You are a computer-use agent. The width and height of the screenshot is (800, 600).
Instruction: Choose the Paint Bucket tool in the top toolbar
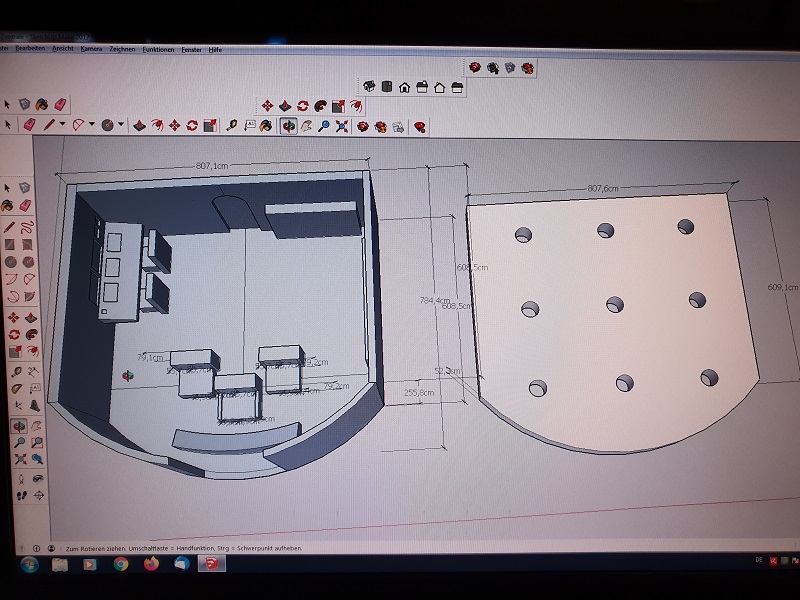(266, 126)
